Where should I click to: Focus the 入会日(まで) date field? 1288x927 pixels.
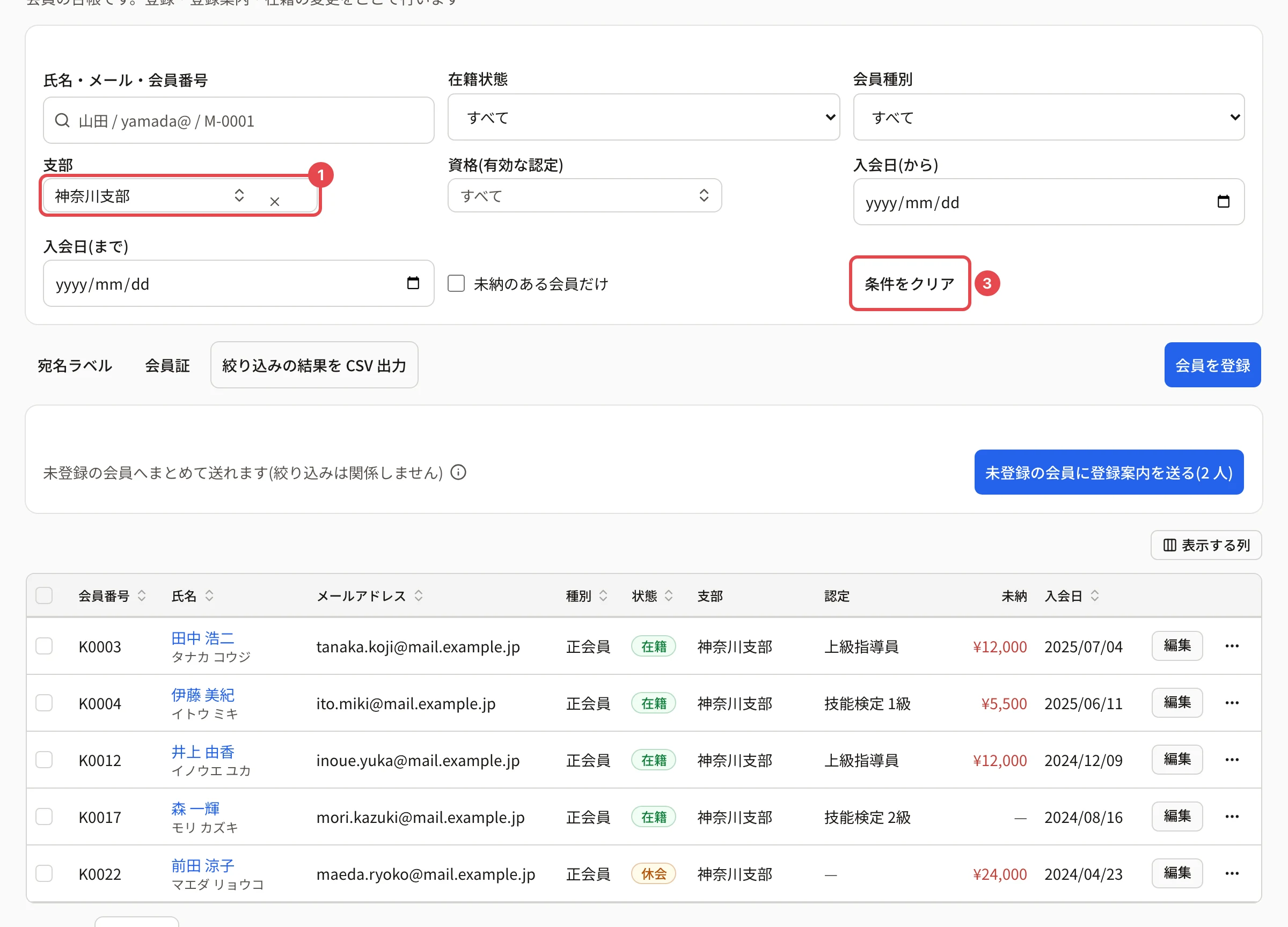pos(238,283)
